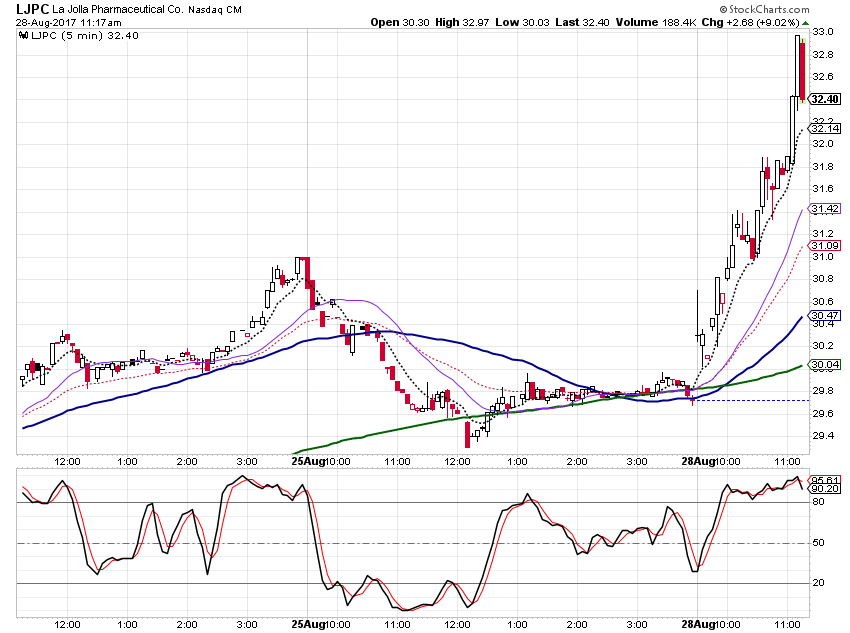Viewport: 850px width, 633px height.
Task: Click the 50 midline level label
Action: click(818, 542)
